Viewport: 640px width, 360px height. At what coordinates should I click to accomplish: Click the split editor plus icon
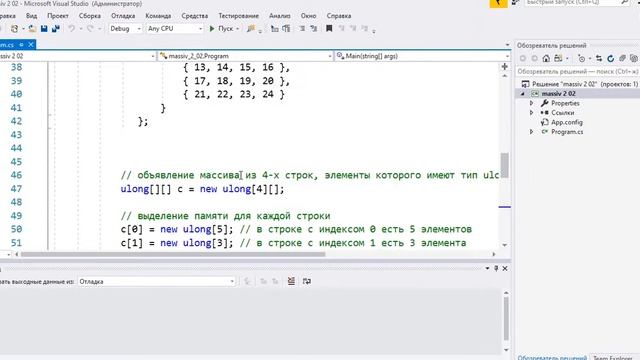click(x=504, y=67)
